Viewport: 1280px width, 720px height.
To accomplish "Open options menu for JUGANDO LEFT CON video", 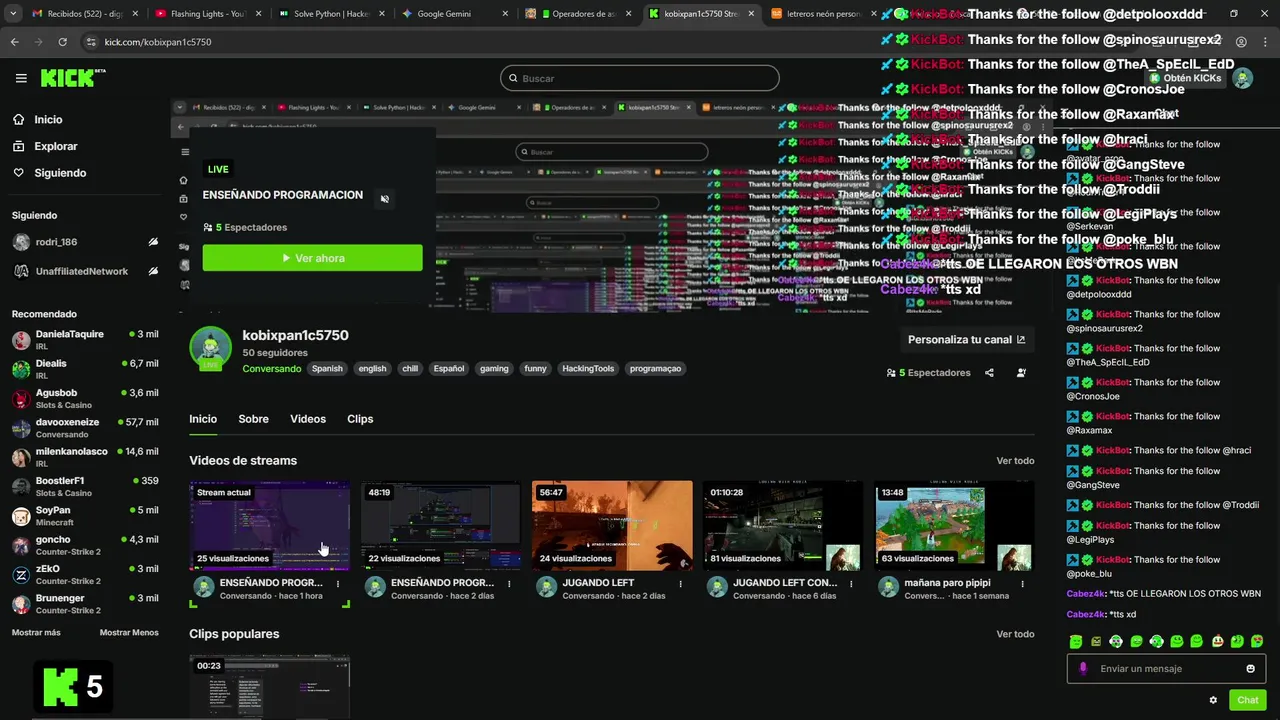I will (x=852, y=583).
